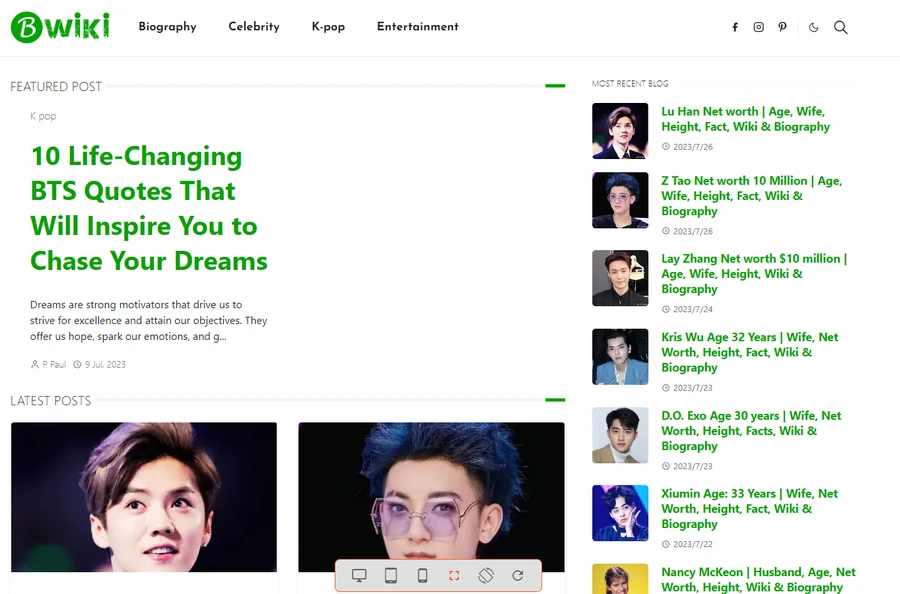
Task: Click the Kris Wu article thumbnail
Action: coord(620,356)
